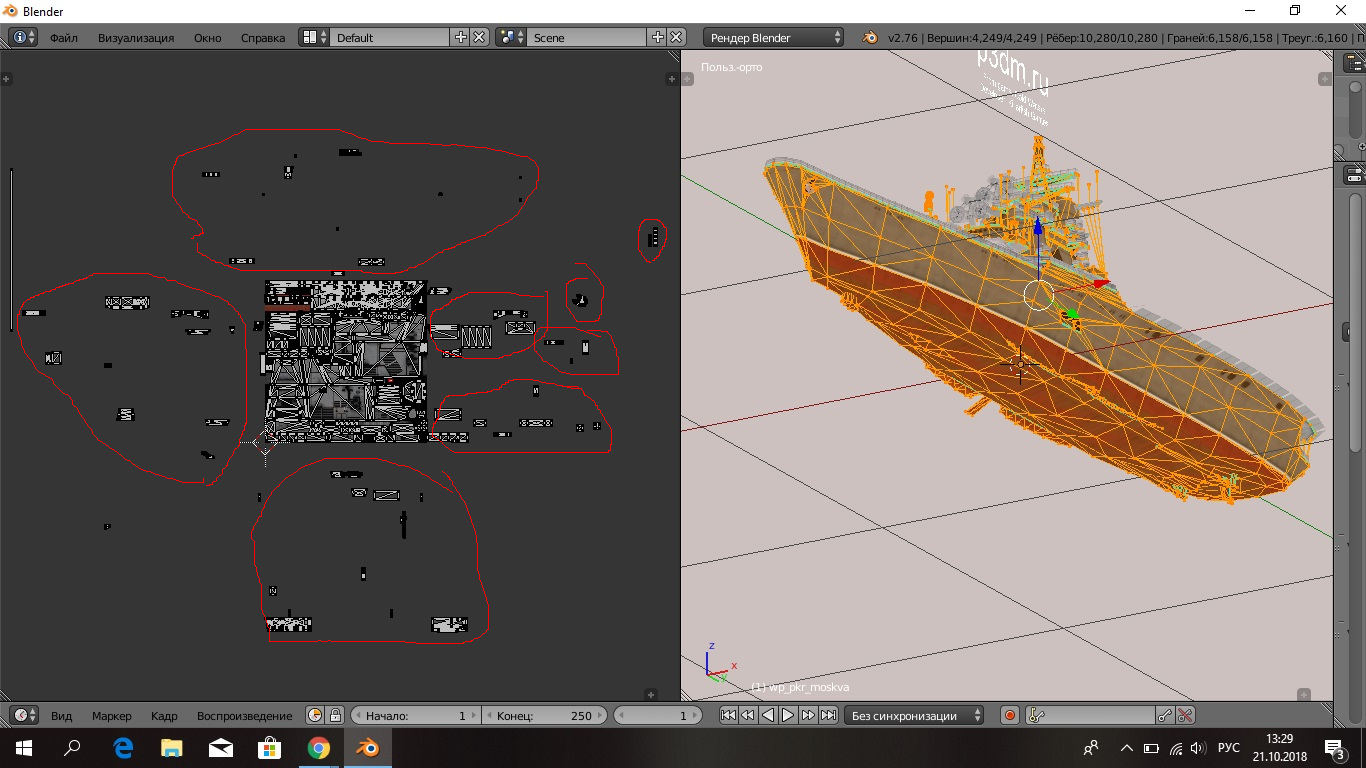Jump to the next keyframe
The width and height of the screenshot is (1366, 768).
click(808, 715)
